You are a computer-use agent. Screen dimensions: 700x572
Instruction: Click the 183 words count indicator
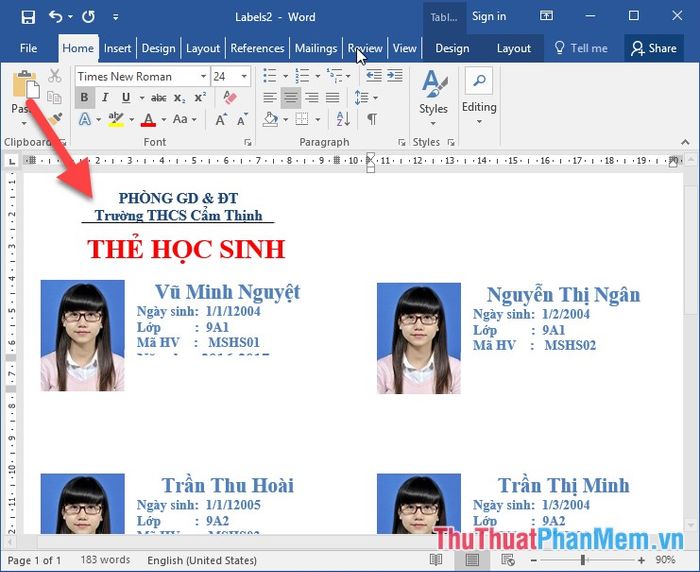(x=103, y=560)
